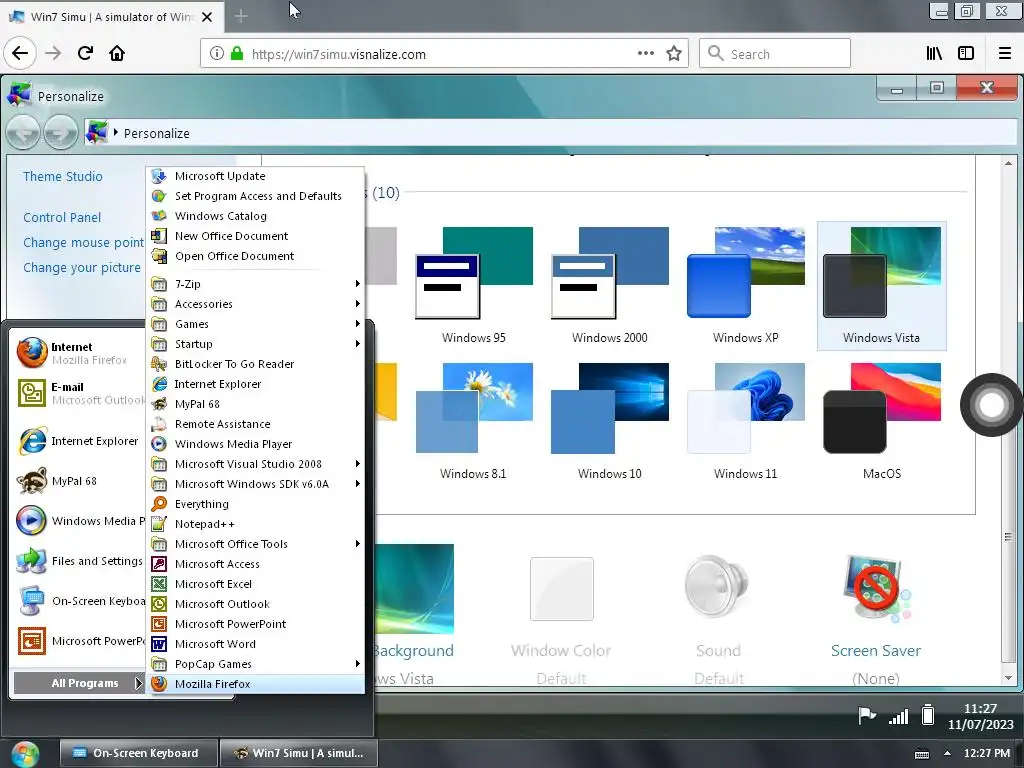Open pinned Internet Explorer in start menu

point(78,441)
